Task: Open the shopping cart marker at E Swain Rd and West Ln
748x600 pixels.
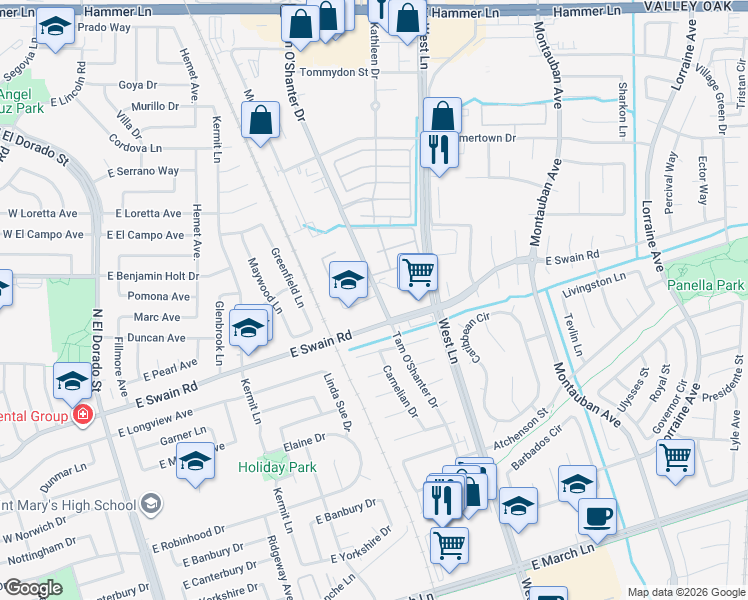Action: pyautogui.click(x=418, y=274)
